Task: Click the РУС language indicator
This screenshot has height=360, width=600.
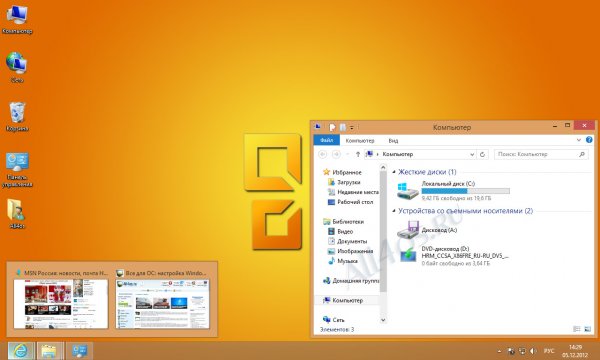Action: pyautogui.click(x=549, y=351)
